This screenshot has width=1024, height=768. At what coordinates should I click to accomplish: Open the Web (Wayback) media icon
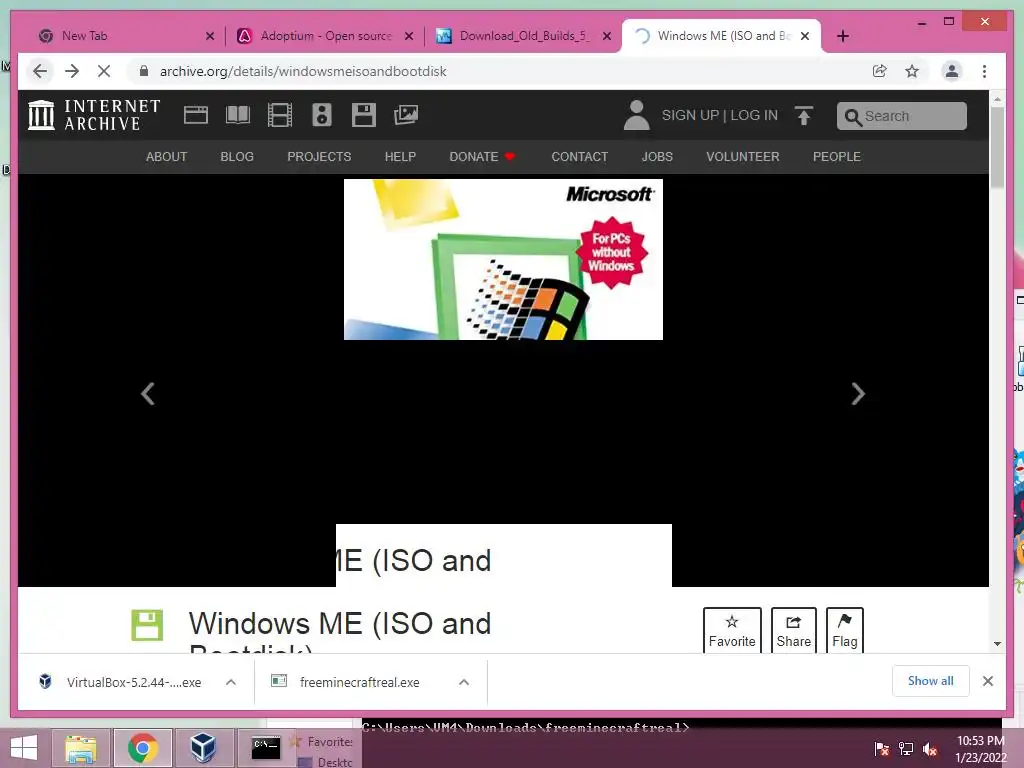tap(195, 115)
